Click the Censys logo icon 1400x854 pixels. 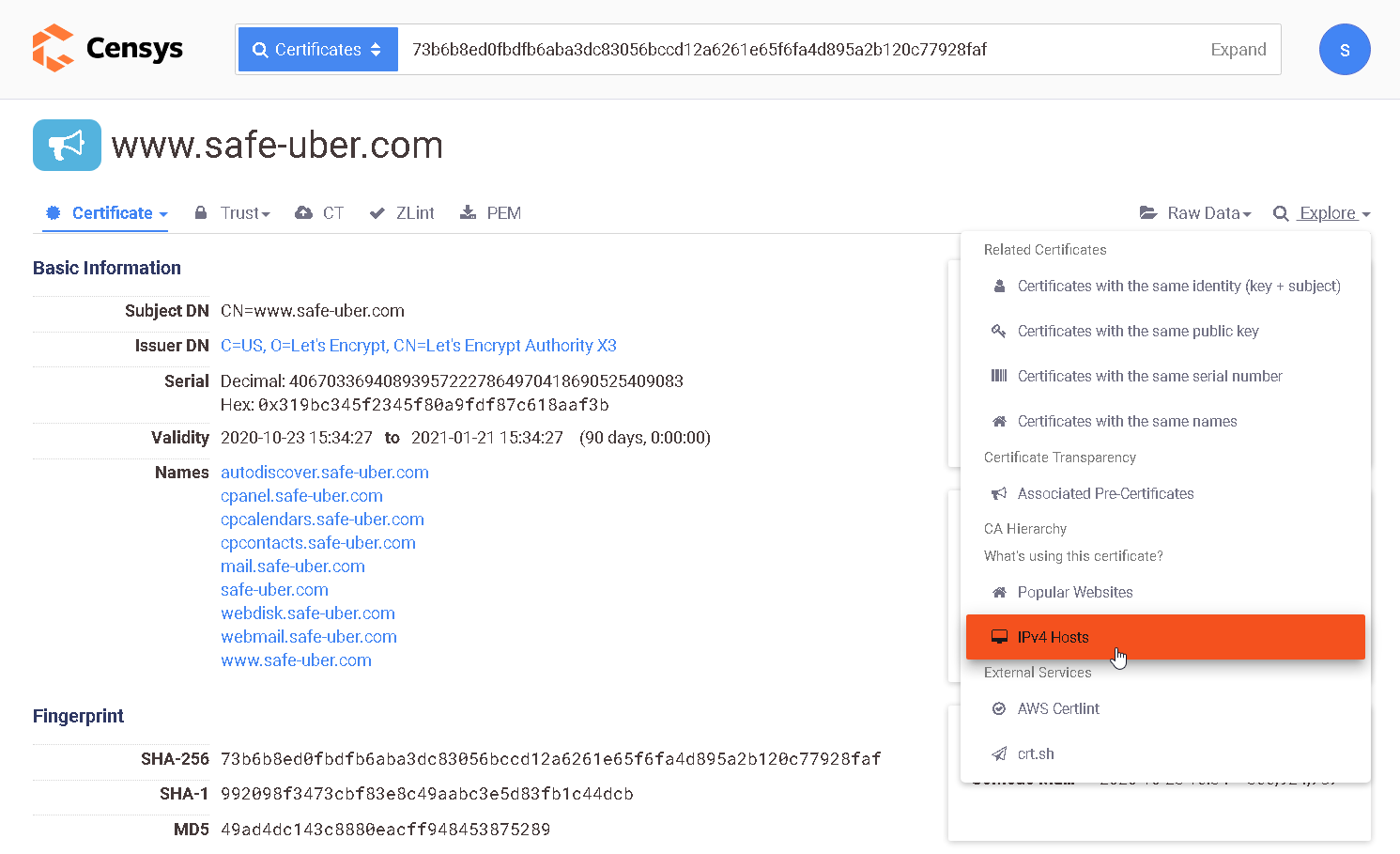[54, 48]
